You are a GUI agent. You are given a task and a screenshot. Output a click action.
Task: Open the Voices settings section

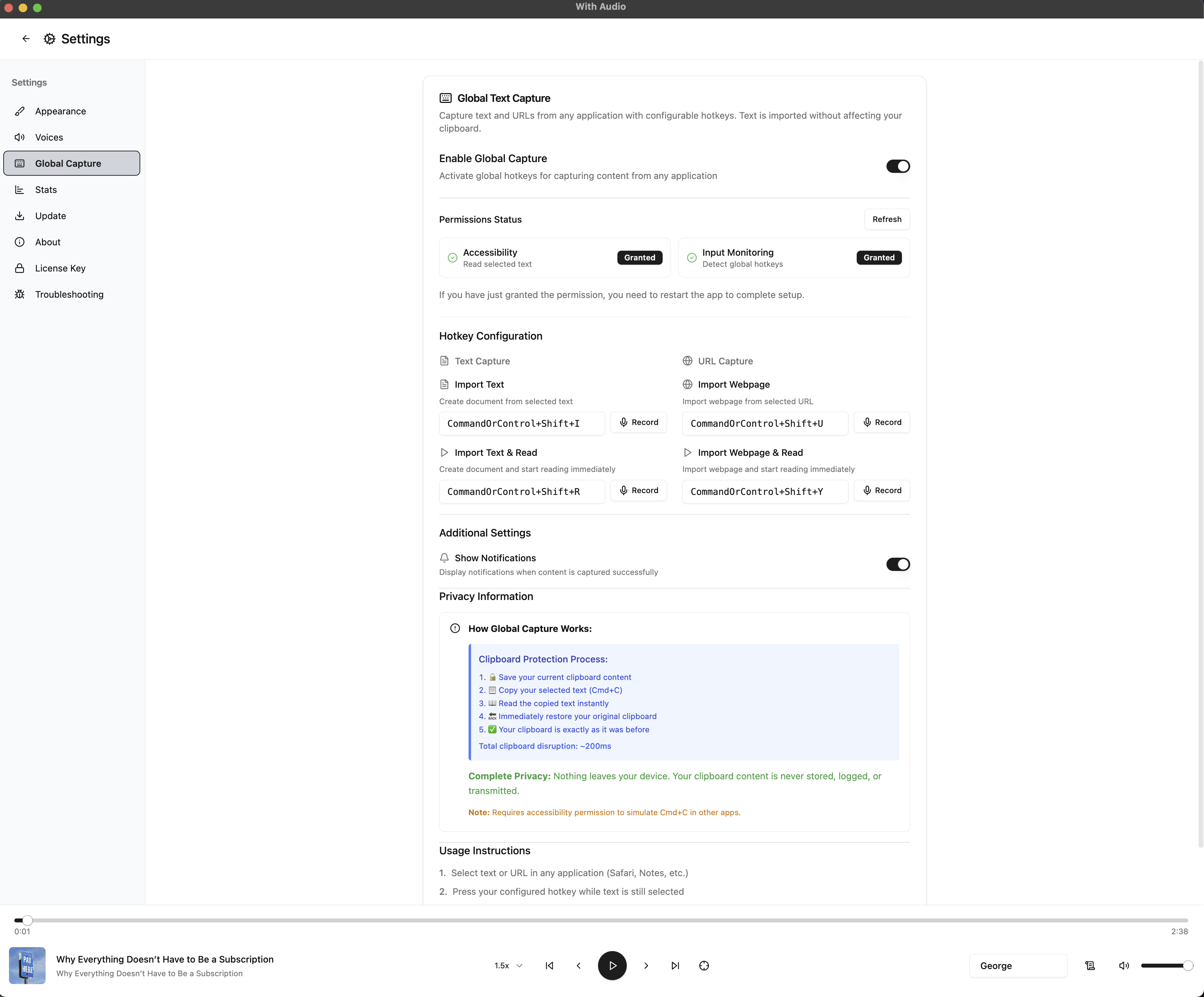pyautogui.click(x=49, y=137)
